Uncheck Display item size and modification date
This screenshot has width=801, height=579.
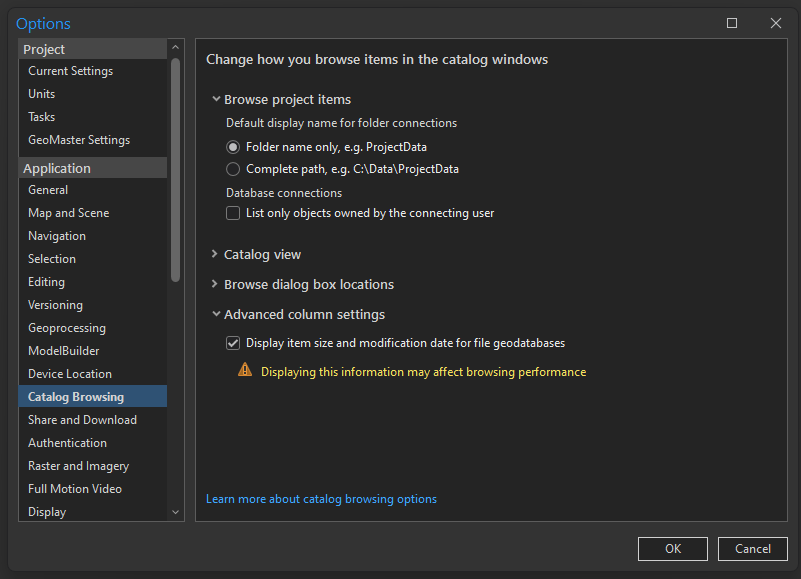pos(233,343)
